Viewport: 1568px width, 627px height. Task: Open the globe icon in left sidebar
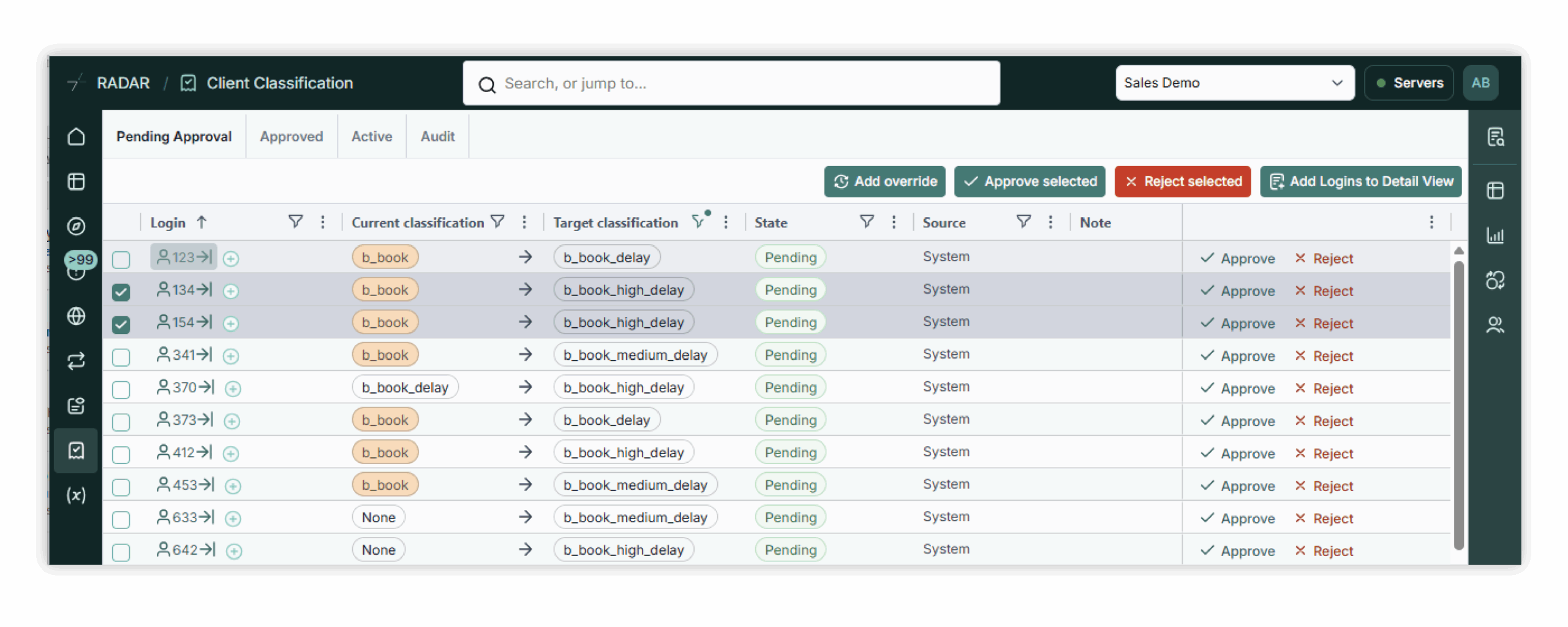[x=76, y=316]
